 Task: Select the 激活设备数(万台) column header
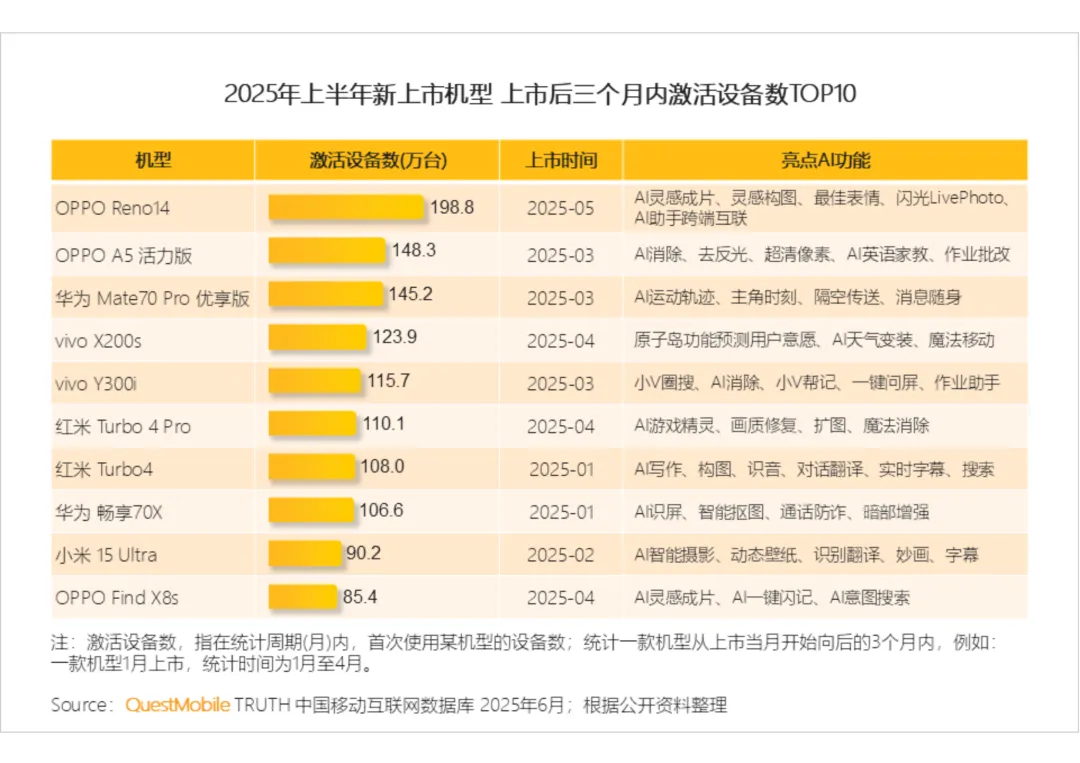coord(377,160)
